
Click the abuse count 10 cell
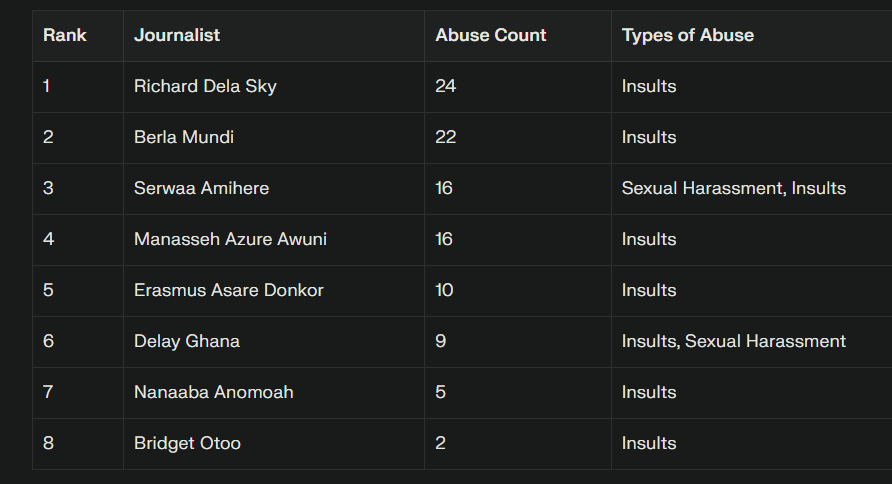[445, 290]
